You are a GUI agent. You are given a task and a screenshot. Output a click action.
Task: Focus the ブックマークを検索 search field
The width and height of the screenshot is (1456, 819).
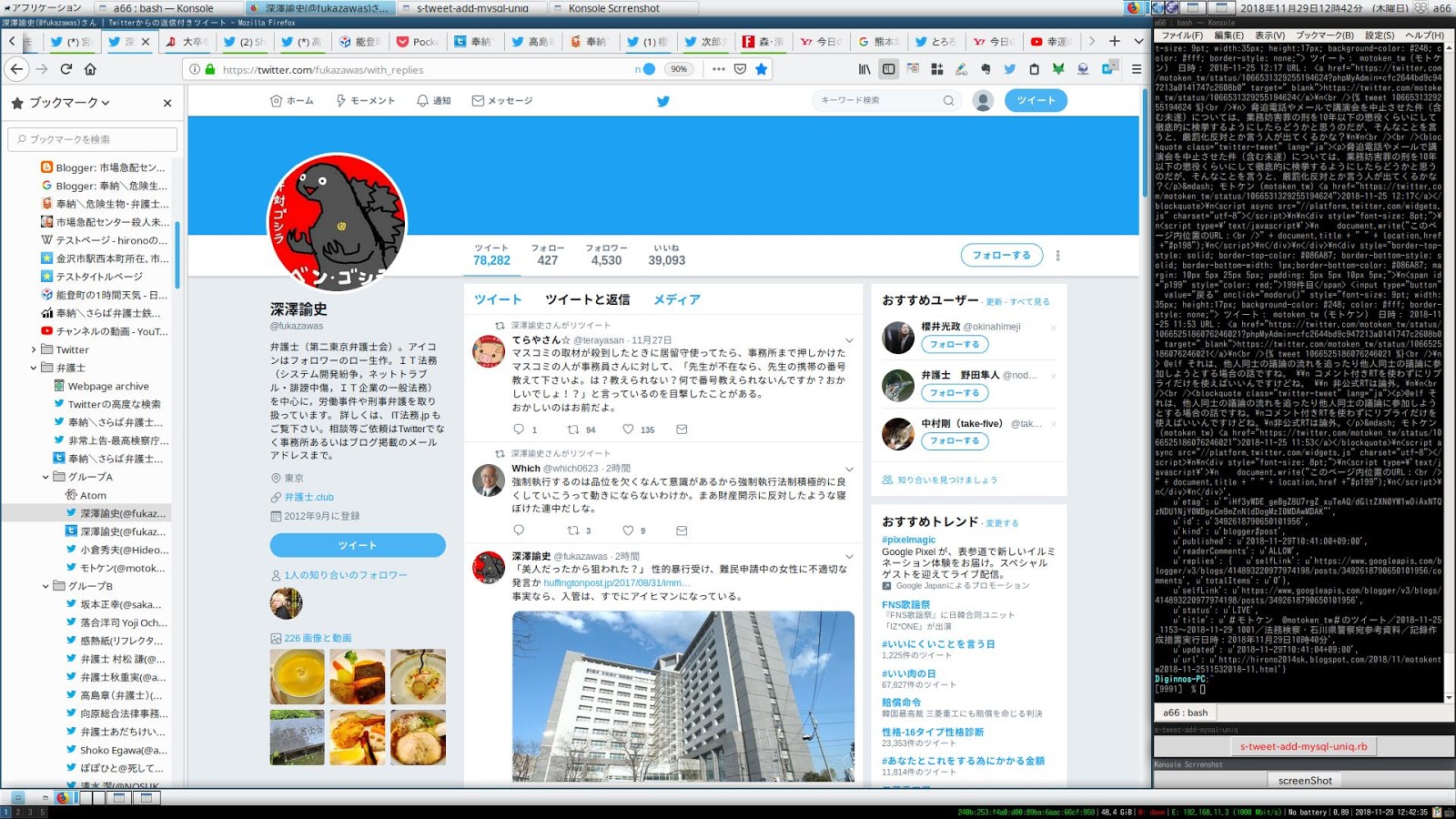93,139
